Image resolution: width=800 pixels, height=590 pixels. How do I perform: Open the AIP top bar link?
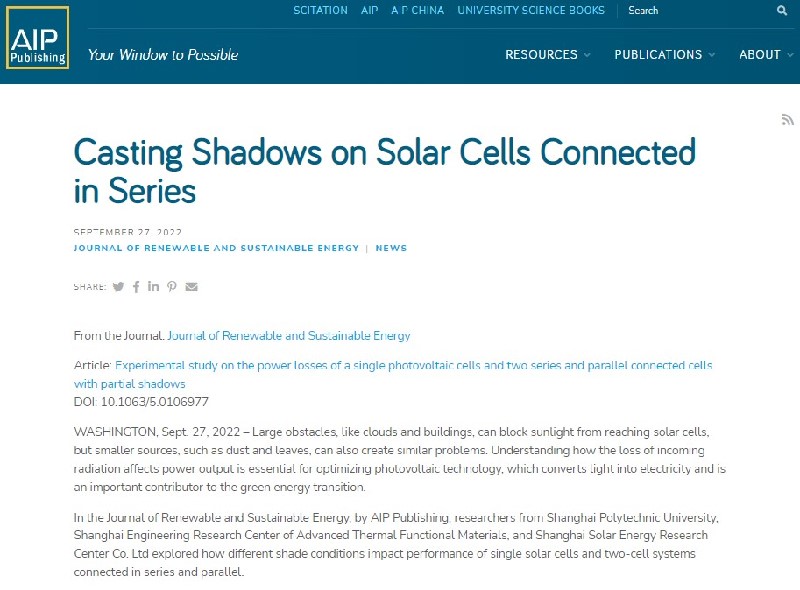tap(369, 10)
